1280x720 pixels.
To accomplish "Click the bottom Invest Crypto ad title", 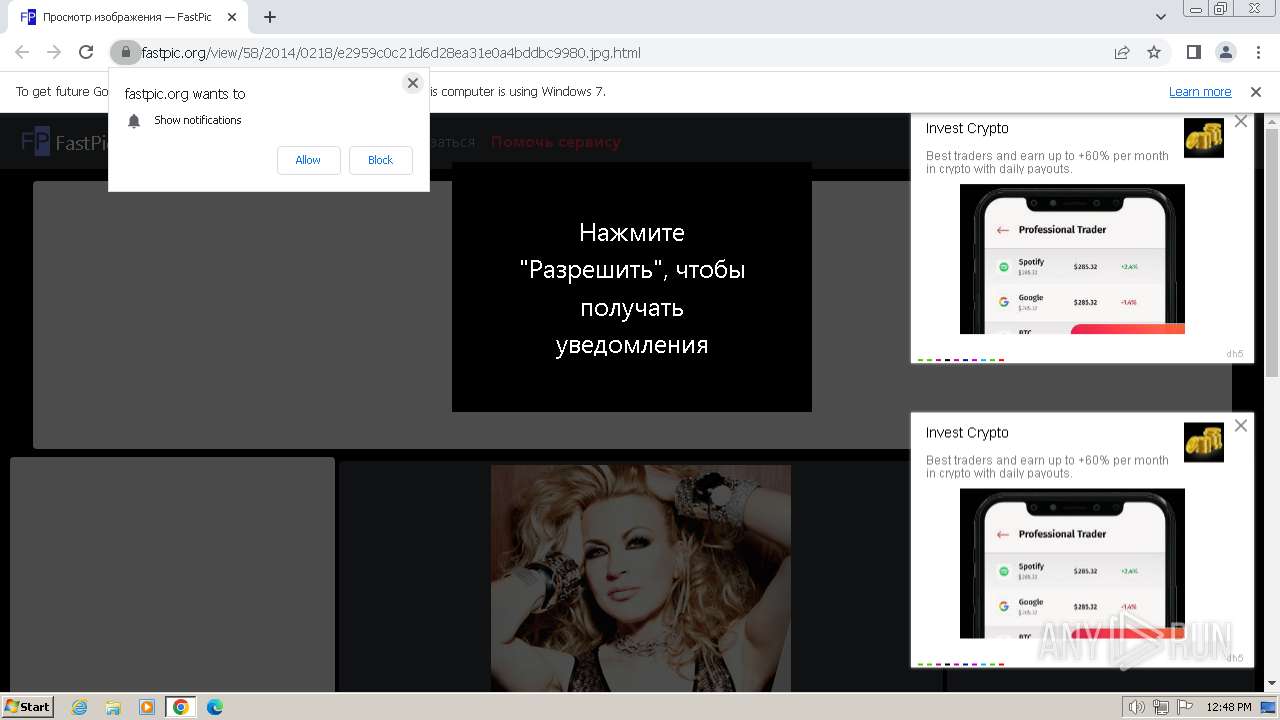I will 967,433.
